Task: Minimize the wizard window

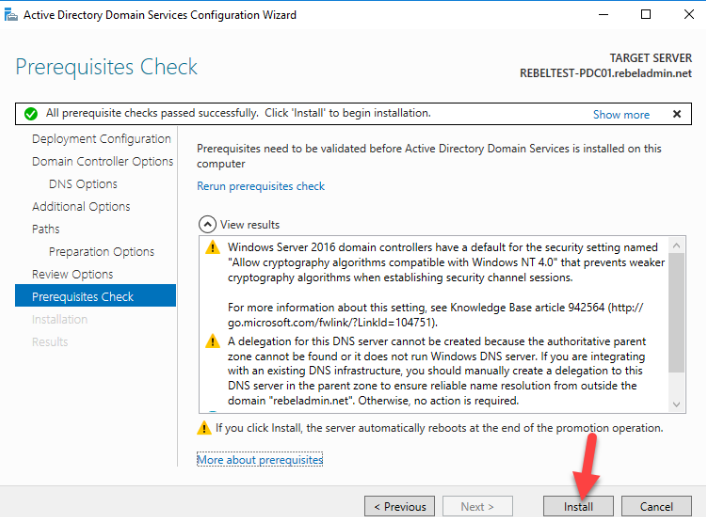Action: pos(603,14)
